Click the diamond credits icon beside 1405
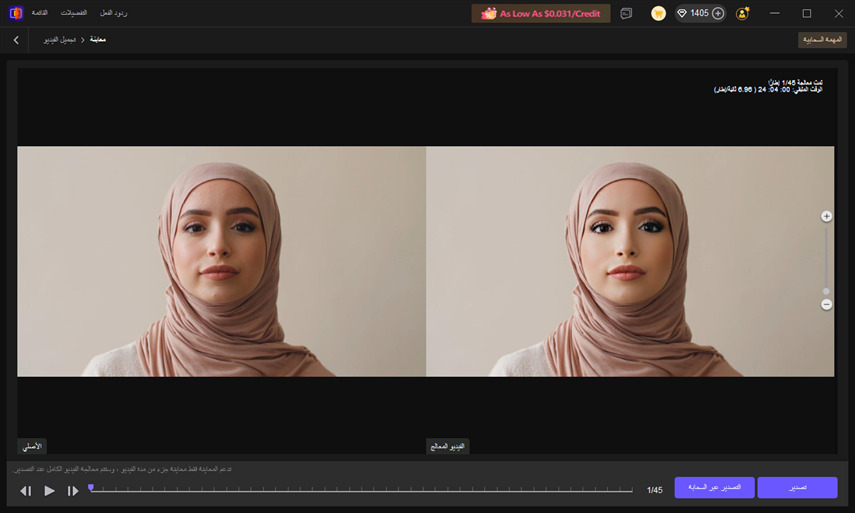 682,13
